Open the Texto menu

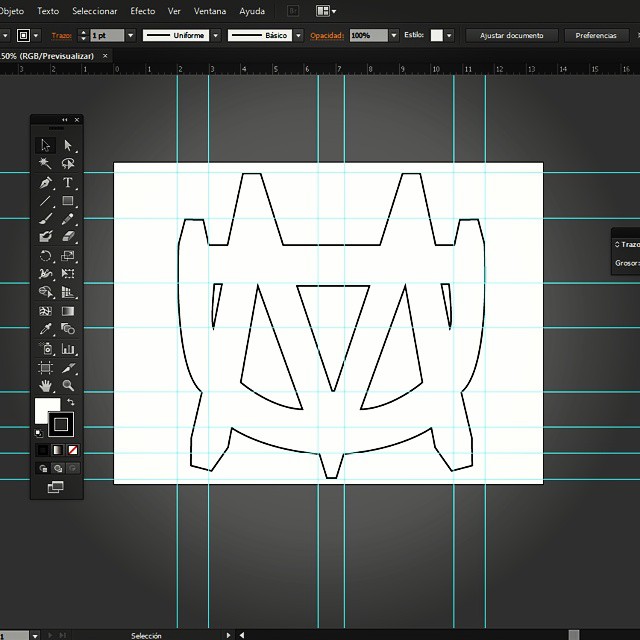[x=48, y=11]
